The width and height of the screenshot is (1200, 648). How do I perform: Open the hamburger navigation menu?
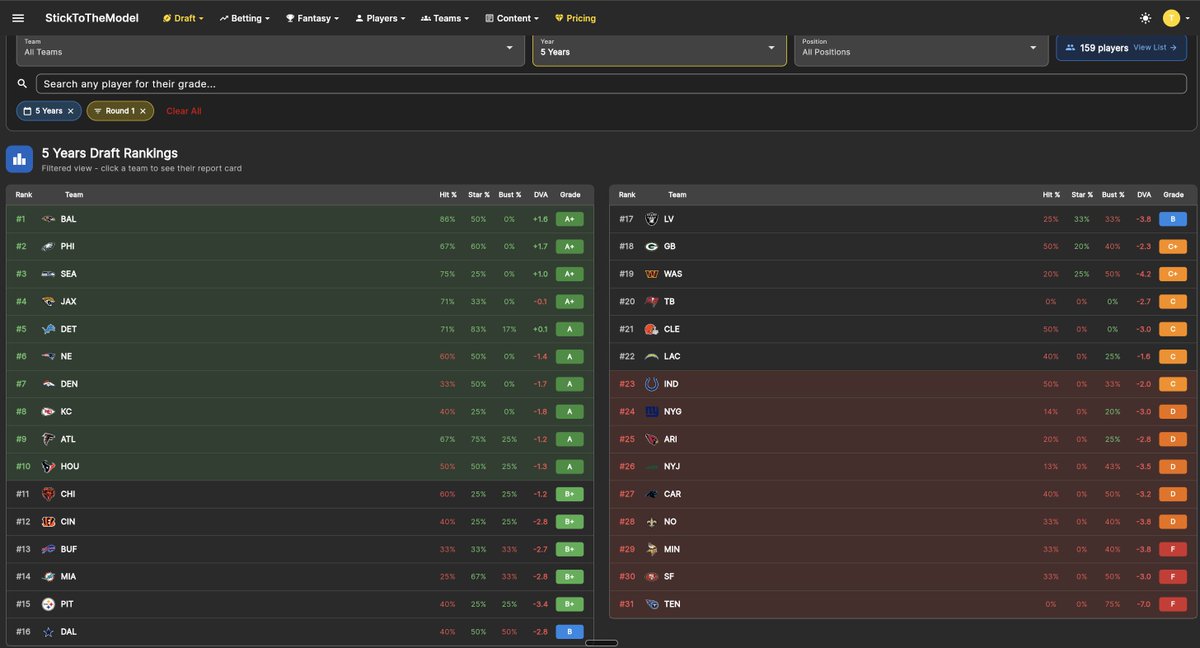pyautogui.click(x=18, y=18)
